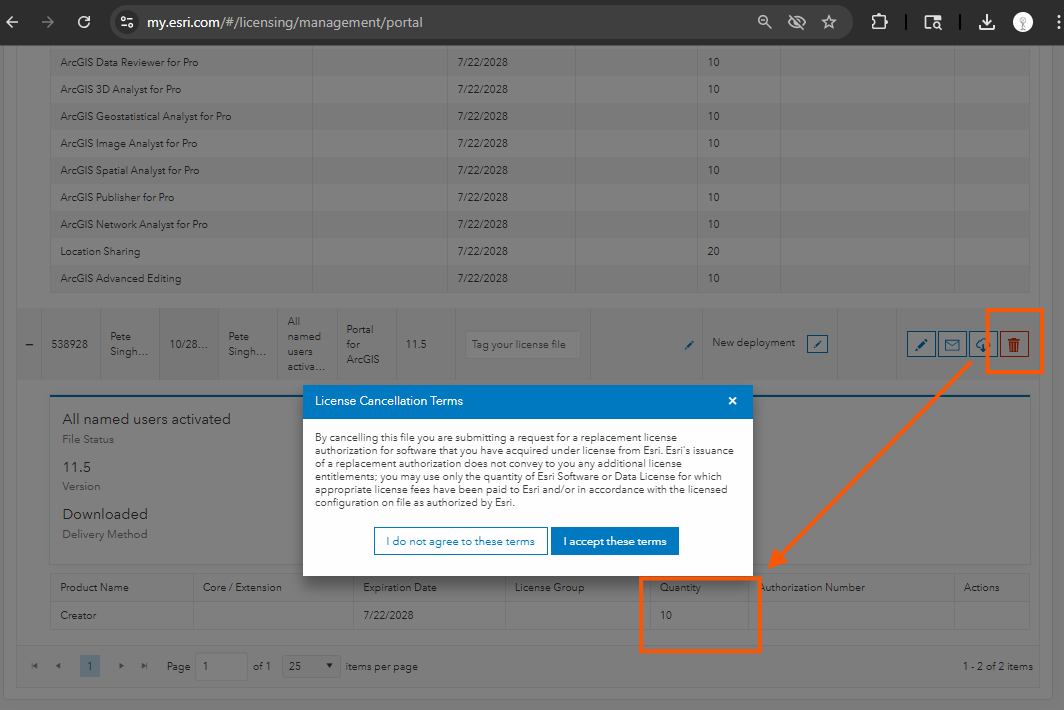This screenshot has height=710, width=1064.
Task: Open the Chrome three-dot menu
Action: tap(1053, 22)
